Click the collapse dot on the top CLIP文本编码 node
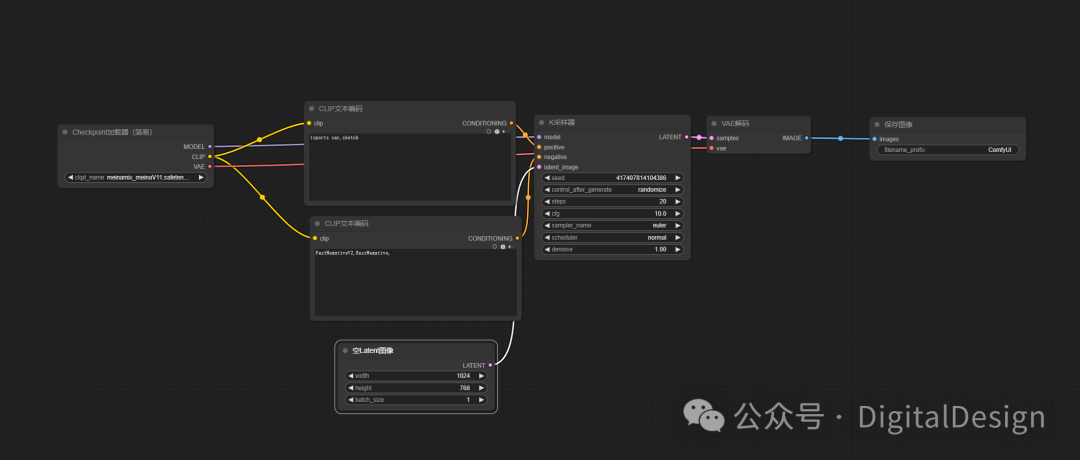The image size is (1080, 460). pyautogui.click(x=311, y=109)
